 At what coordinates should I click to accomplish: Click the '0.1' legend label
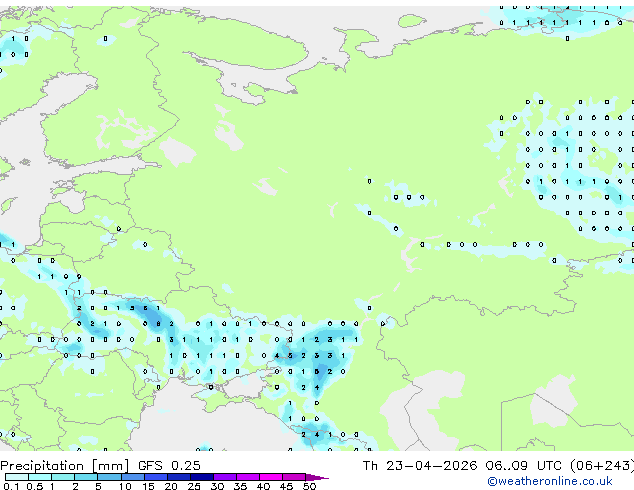tap(11, 486)
